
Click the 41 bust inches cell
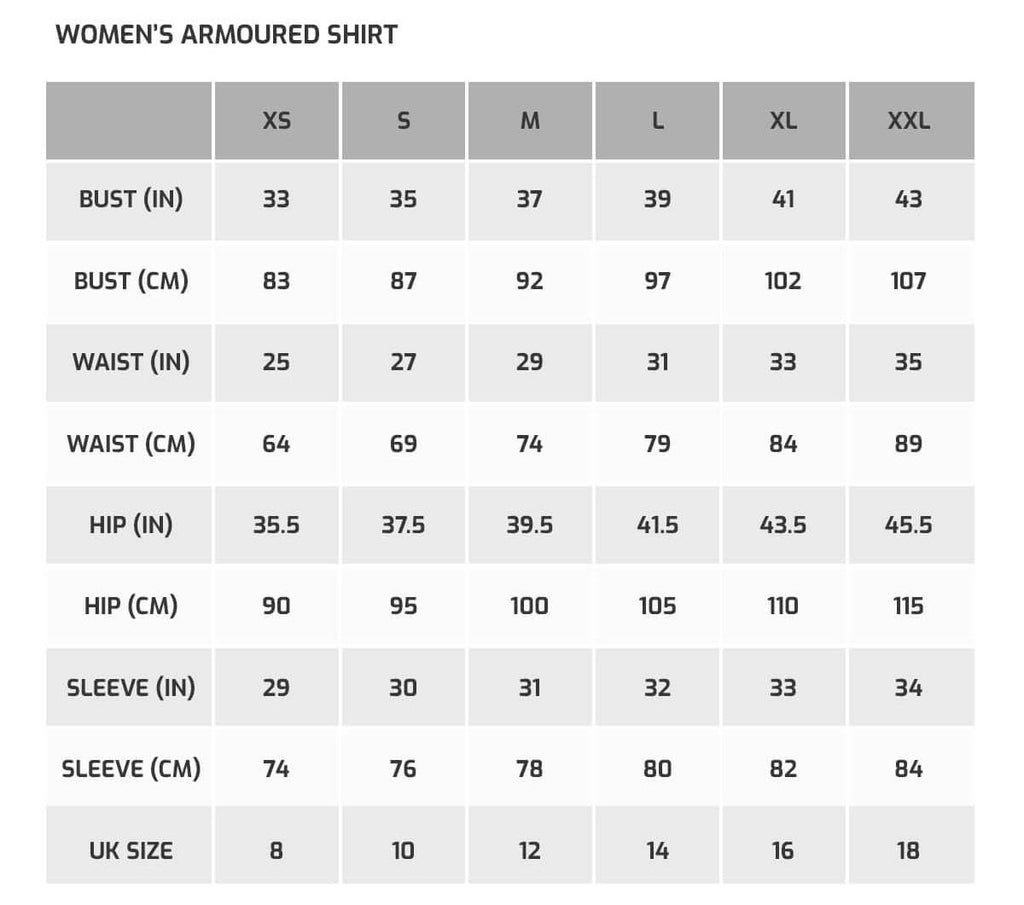click(x=783, y=199)
